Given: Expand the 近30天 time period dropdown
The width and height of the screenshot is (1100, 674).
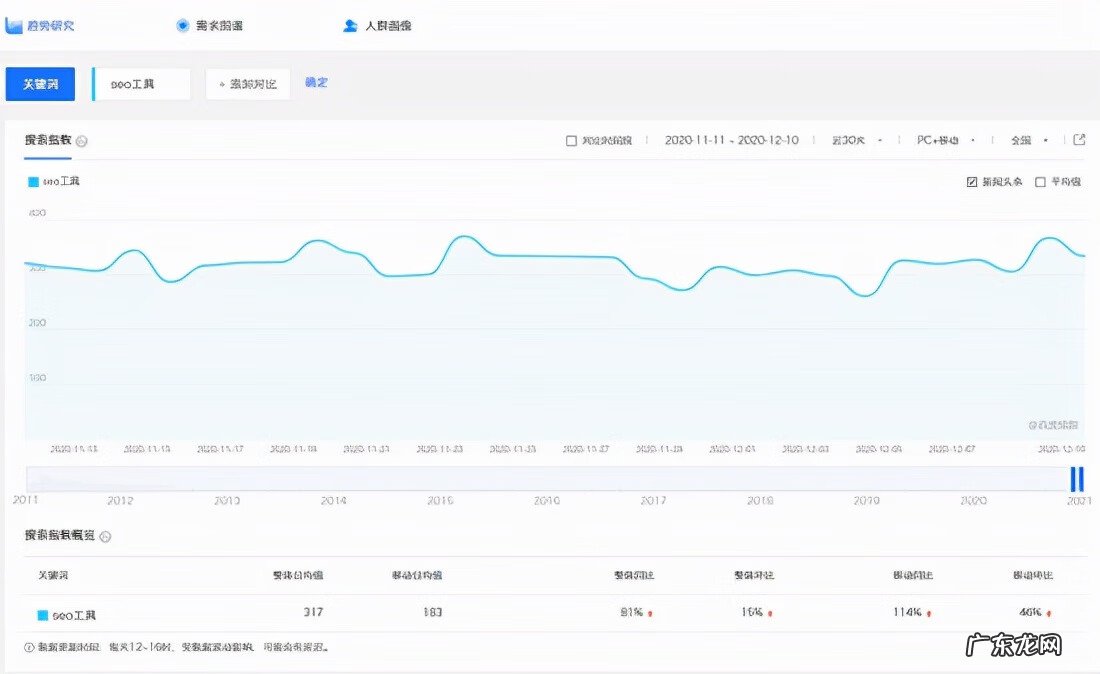Looking at the screenshot, I should tap(857, 140).
